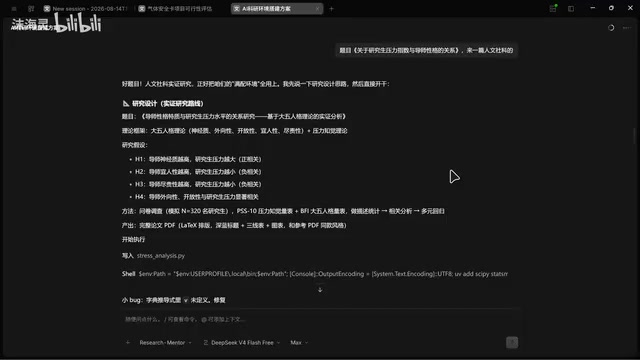Open the DeepSeek V4 Flash Free model dropdown
Screen dimensions: 640x360
click(x=242, y=342)
